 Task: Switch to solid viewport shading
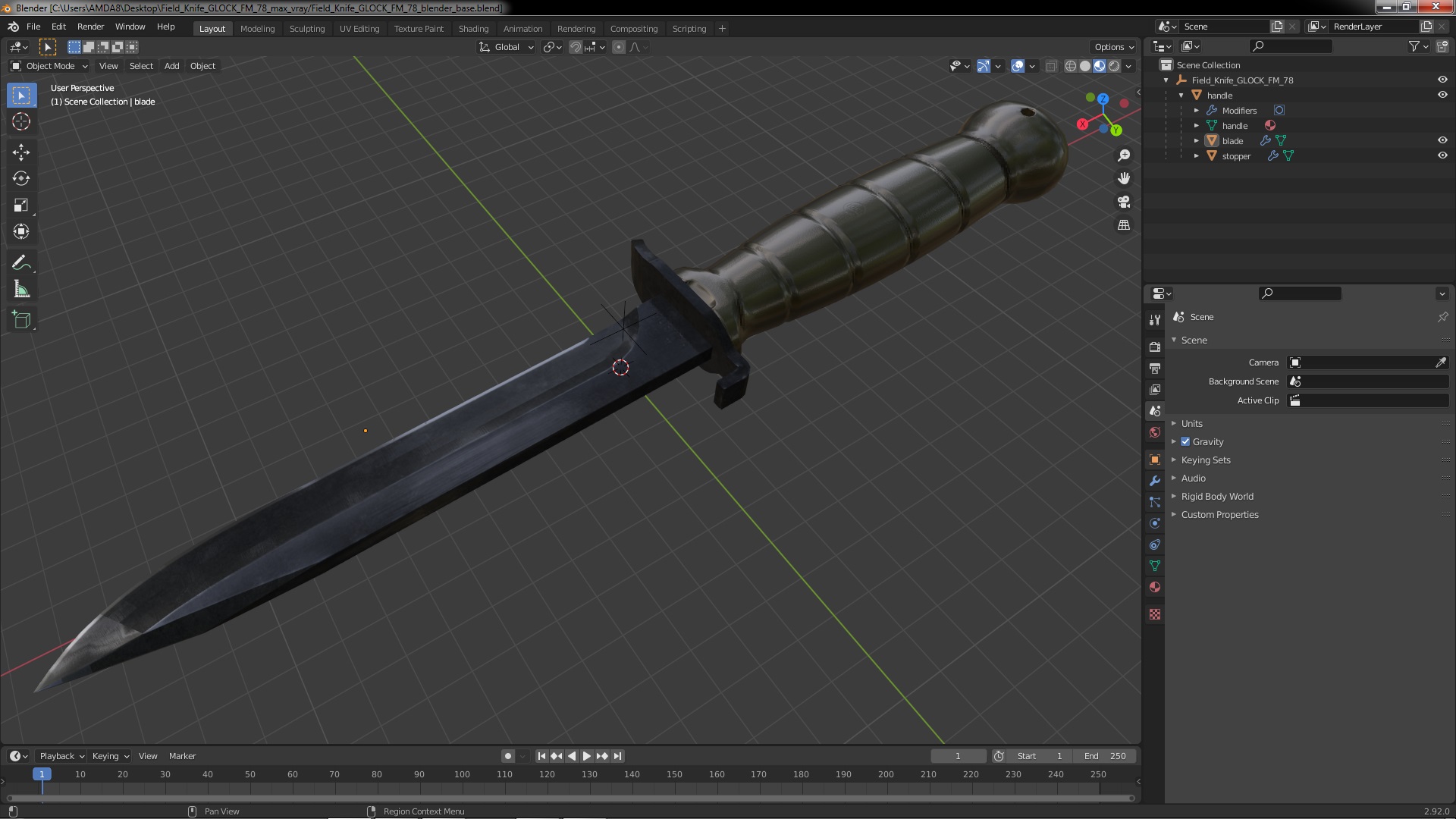1085,66
